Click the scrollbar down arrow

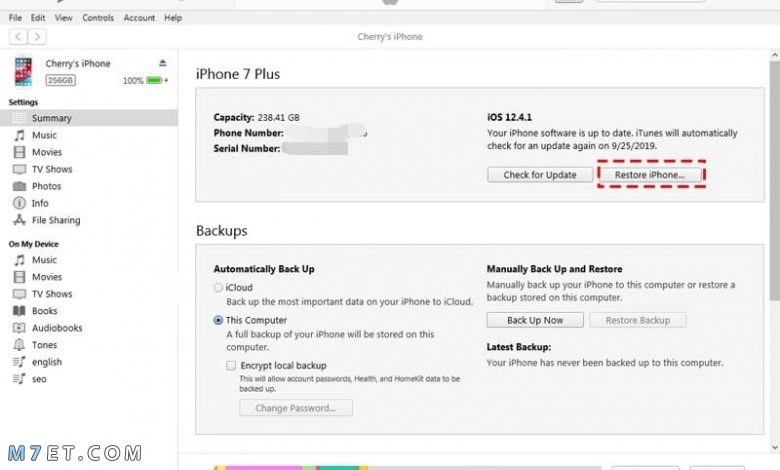coord(775,447)
